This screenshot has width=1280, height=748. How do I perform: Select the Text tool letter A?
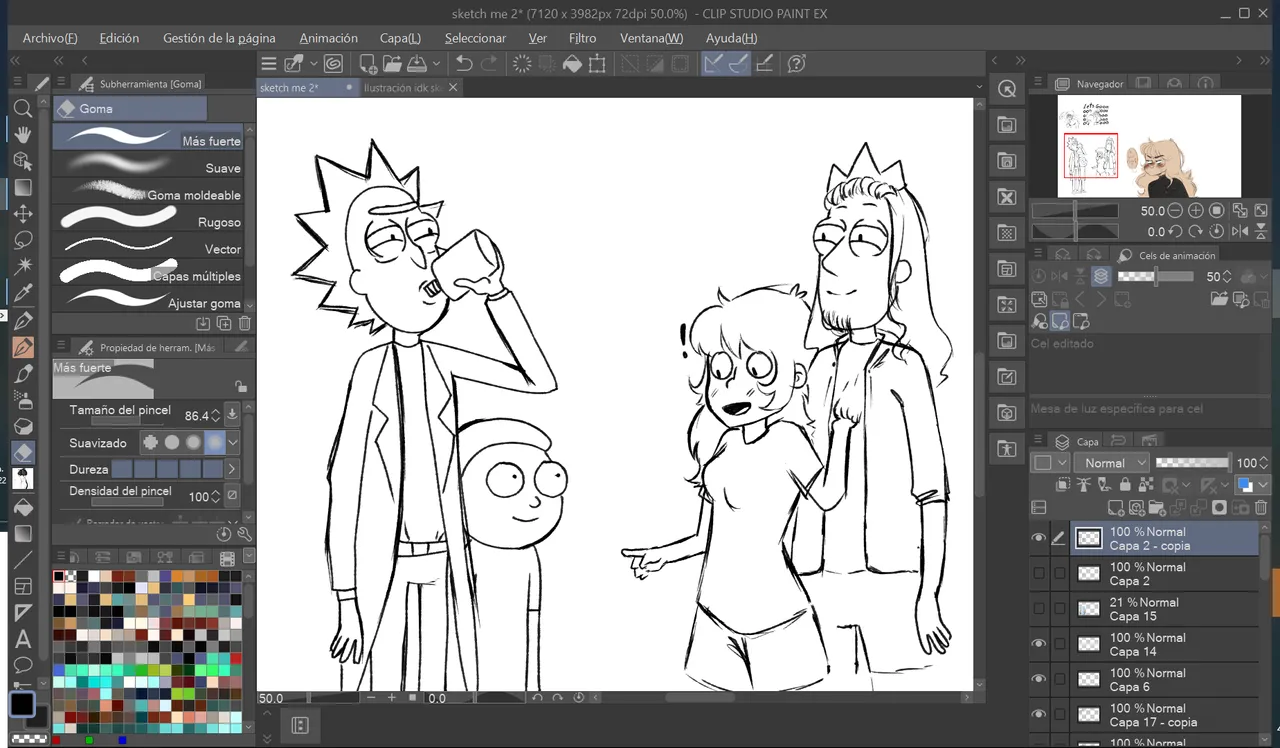22,639
